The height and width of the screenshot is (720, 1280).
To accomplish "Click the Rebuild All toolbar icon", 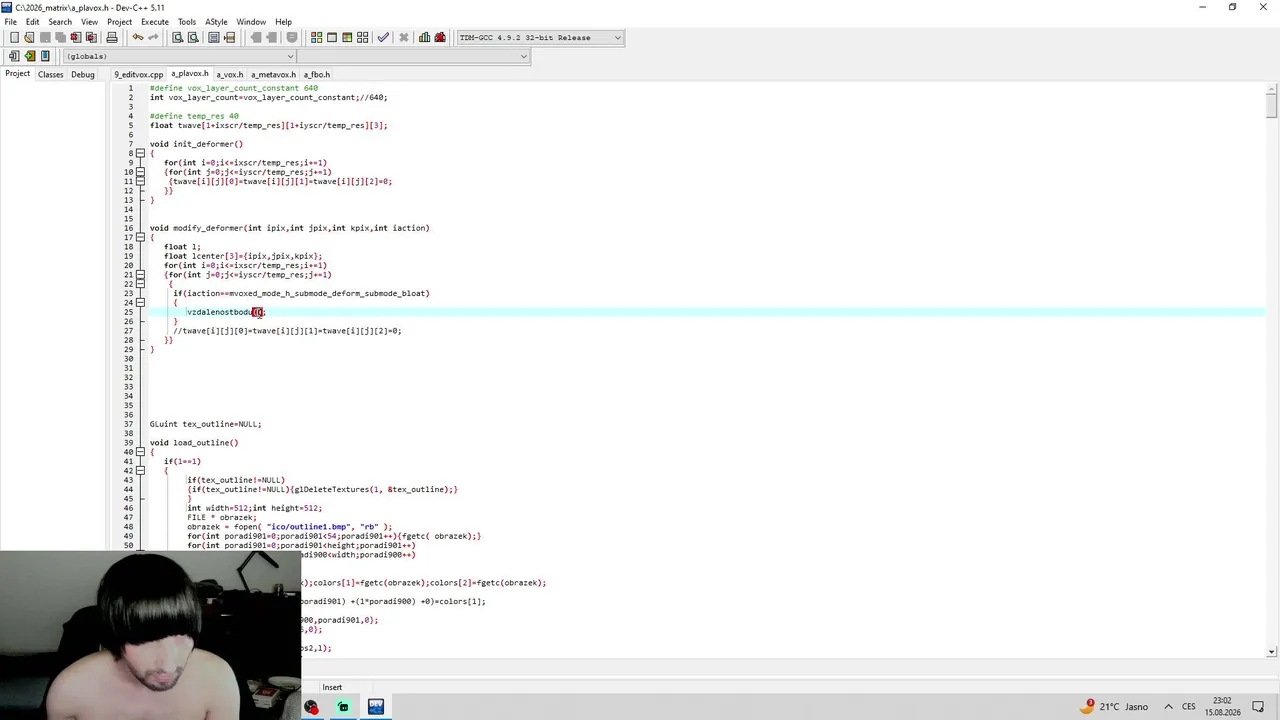I will click(x=363, y=38).
